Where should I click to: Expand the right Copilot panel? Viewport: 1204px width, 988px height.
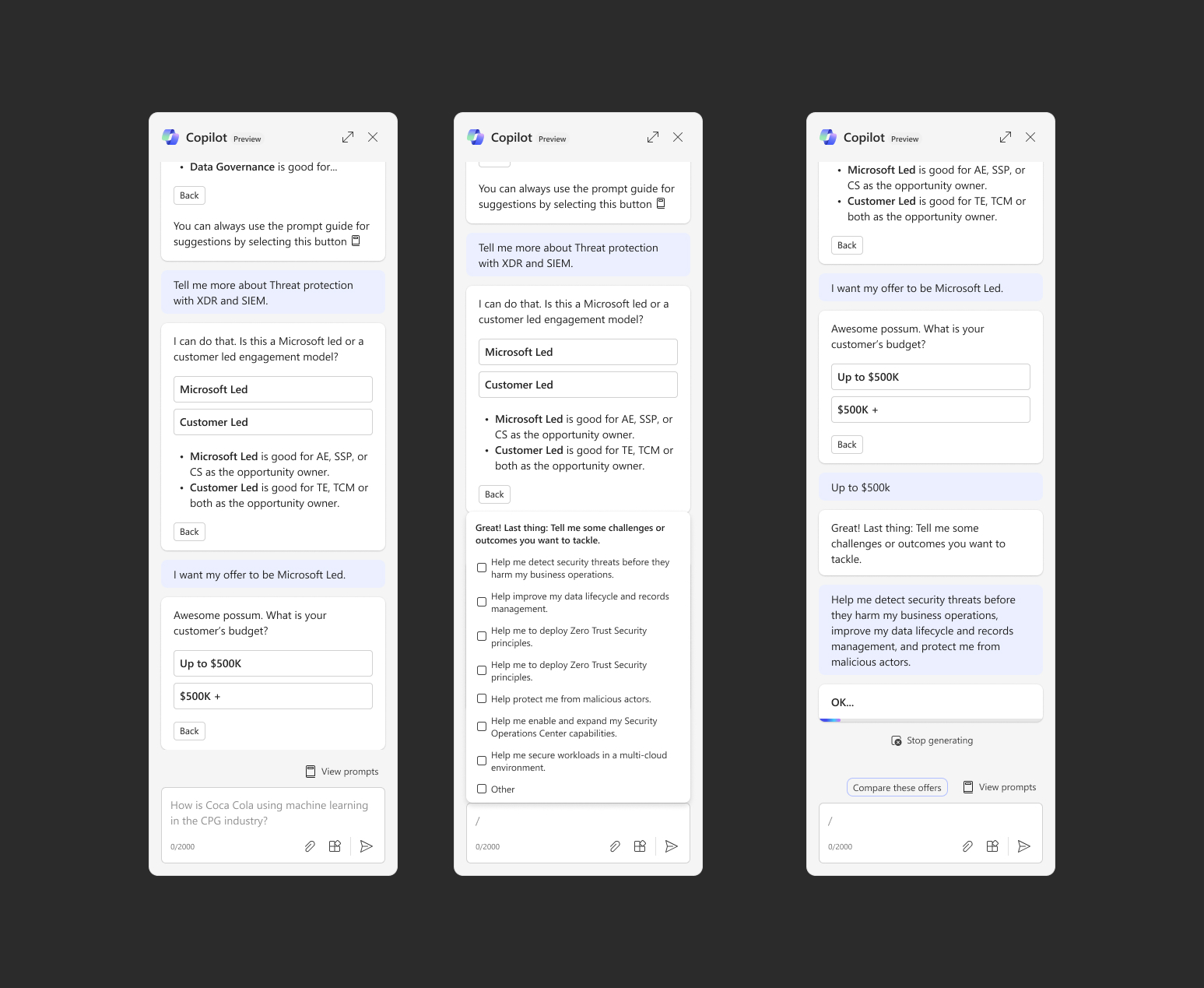point(1006,137)
